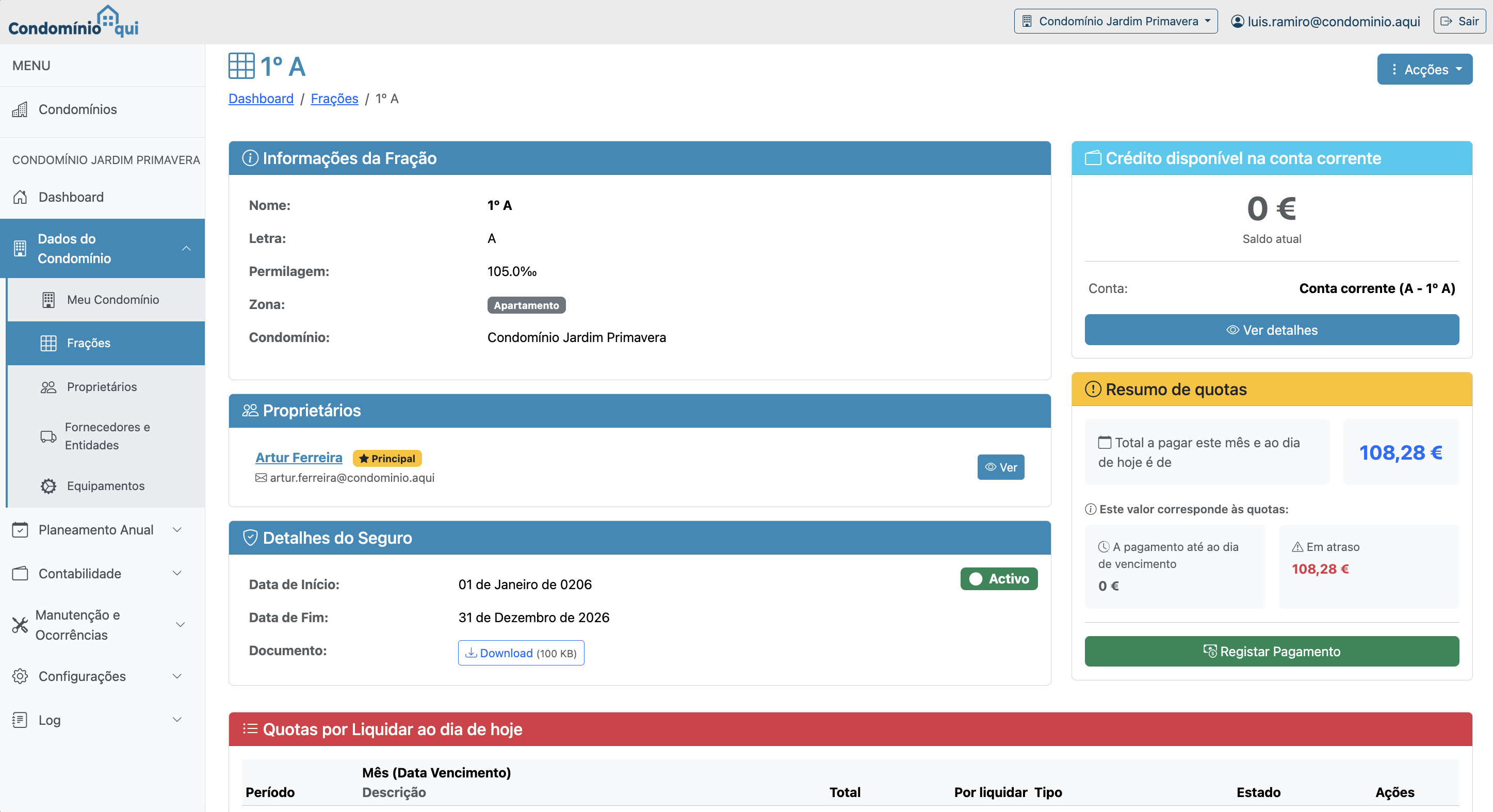Select Frações in the submenu

pyautogui.click(x=106, y=343)
